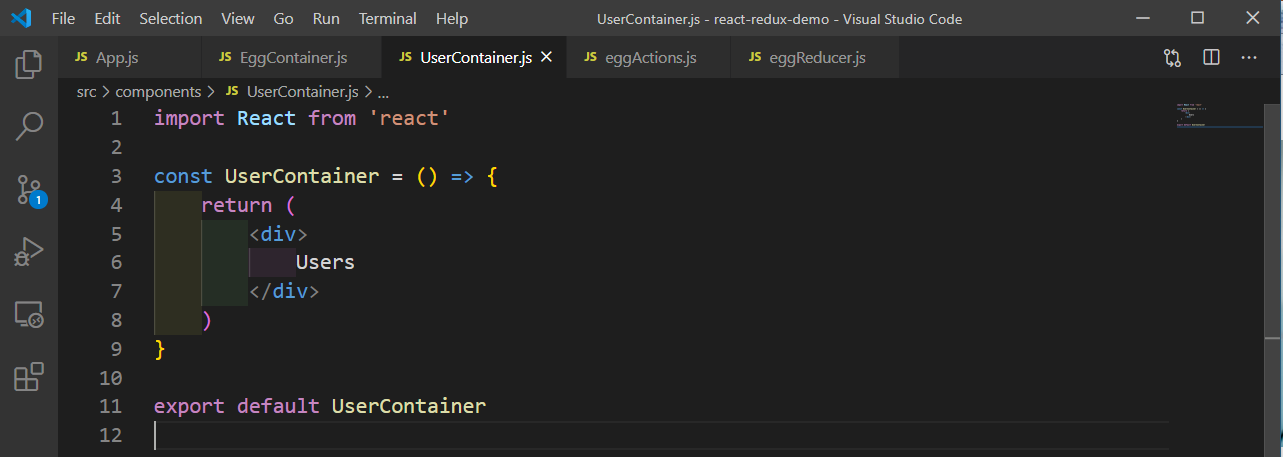This screenshot has height=457, width=1283.
Task: Open the Extensions view
Action: (x=29, y=377)
